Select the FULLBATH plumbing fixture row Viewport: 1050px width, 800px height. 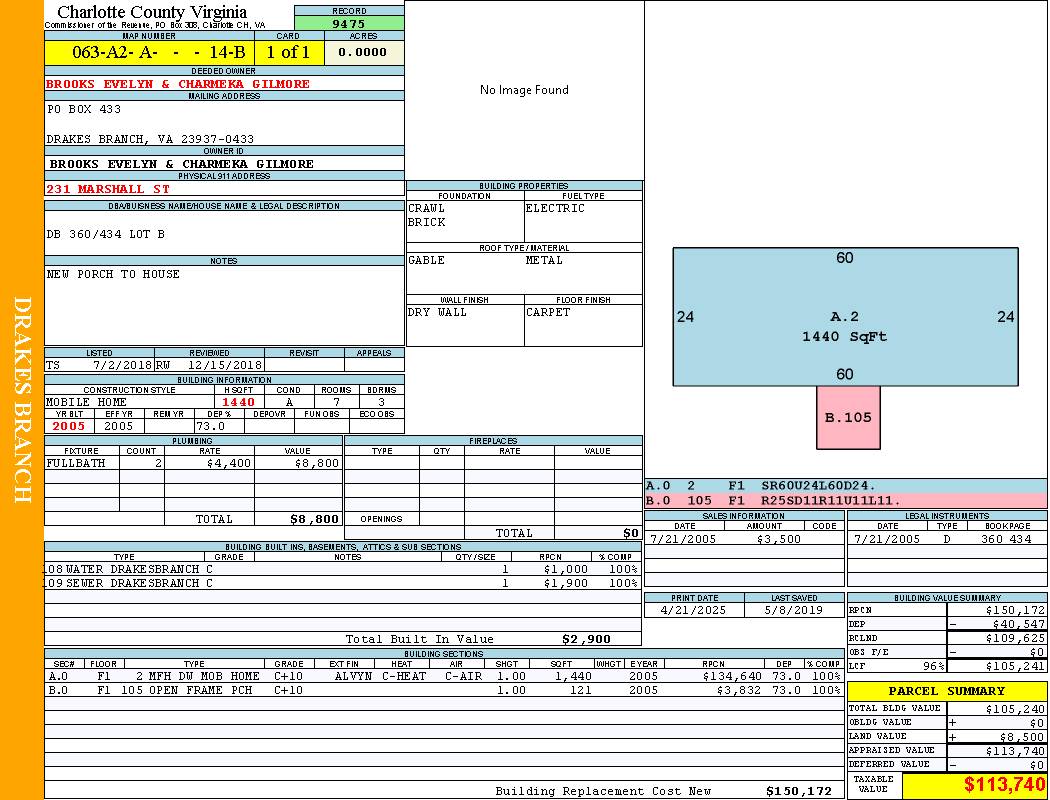tap(194, 464)
